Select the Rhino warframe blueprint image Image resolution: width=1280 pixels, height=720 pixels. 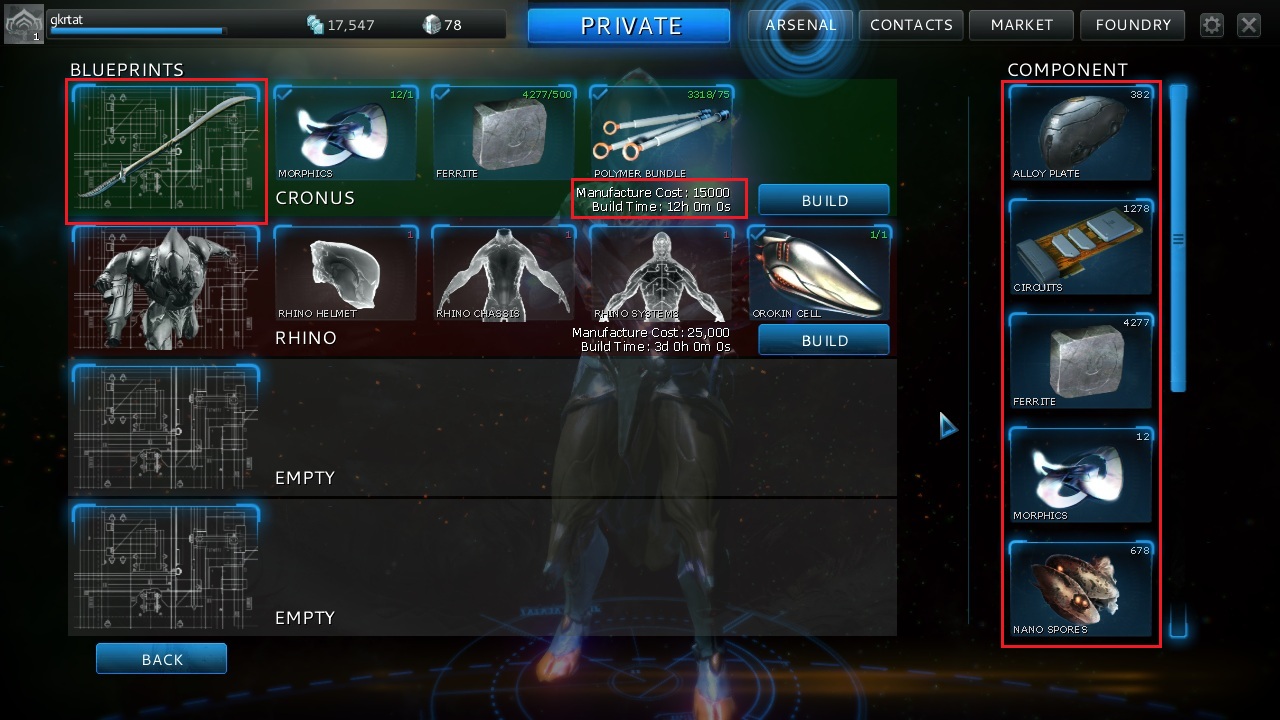pyautogui.click(x=166, y=290)
